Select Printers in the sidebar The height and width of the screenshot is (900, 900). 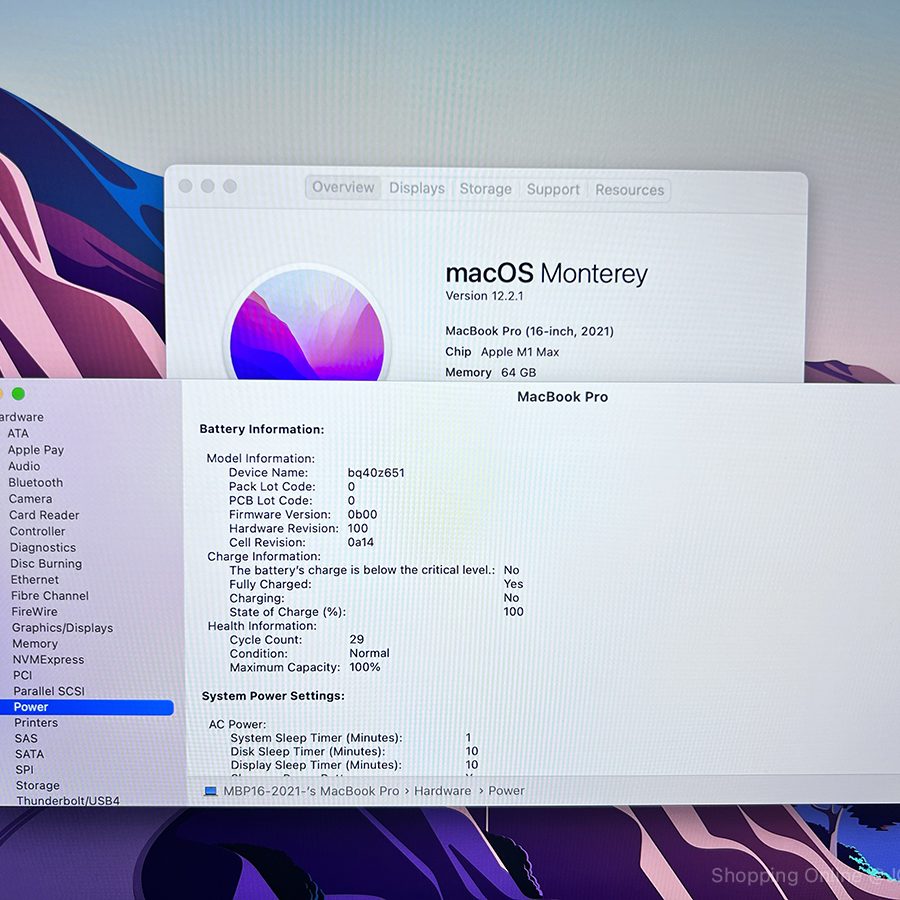tap(36, 723)
